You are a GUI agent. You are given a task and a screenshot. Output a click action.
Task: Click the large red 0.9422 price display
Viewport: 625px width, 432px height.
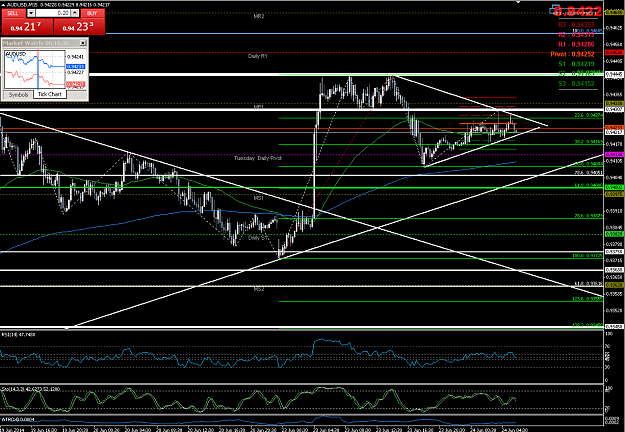pyautogui.click(x=578, y=11)
